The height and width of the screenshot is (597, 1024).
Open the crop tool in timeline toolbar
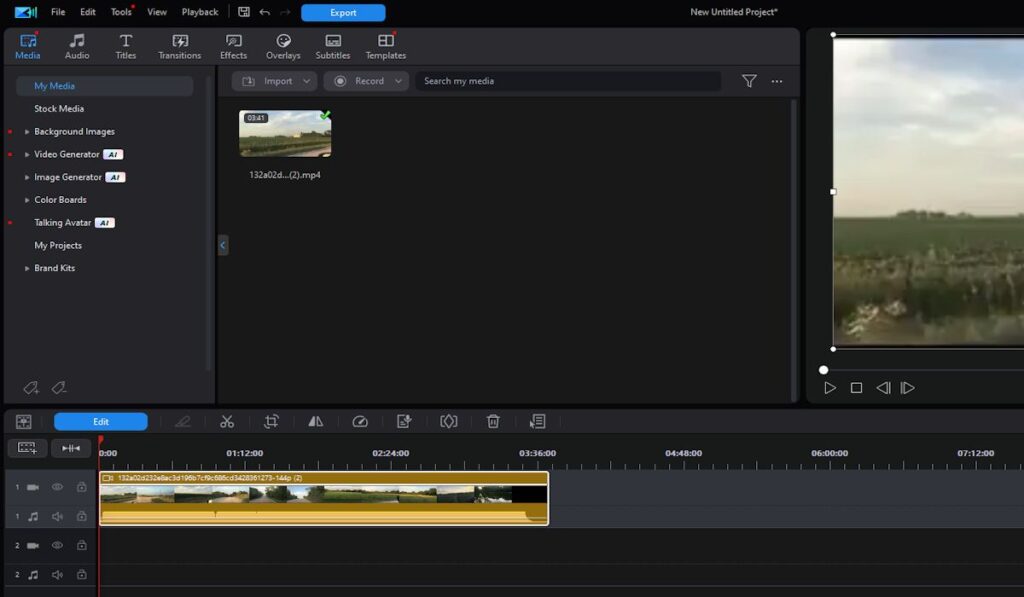pyautogui.click(x=271, y=422)
